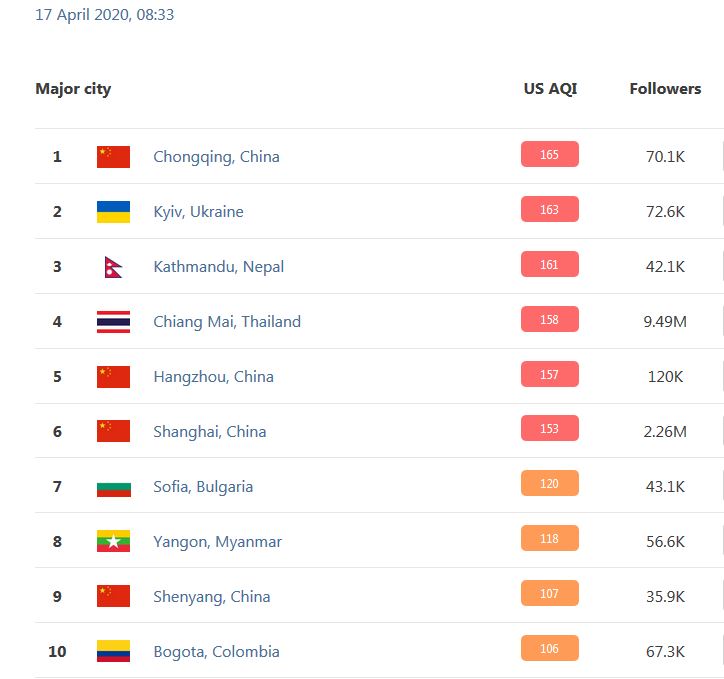Click the China flag beside Shanghai
724x679 pixels.
pyautogui.click(x=113, y=432)
